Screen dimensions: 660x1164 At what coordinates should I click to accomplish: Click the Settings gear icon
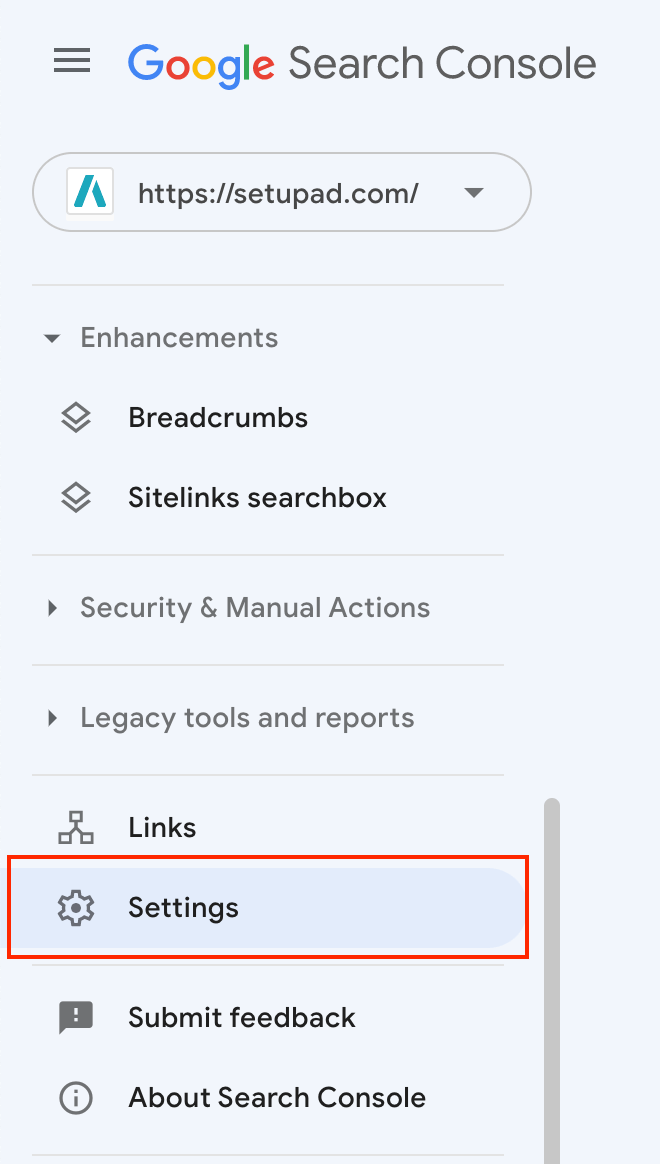click(x=76, y=907)
